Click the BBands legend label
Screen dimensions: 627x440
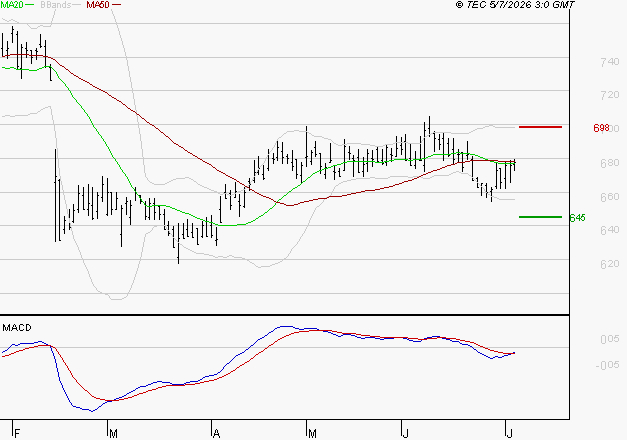55,5
